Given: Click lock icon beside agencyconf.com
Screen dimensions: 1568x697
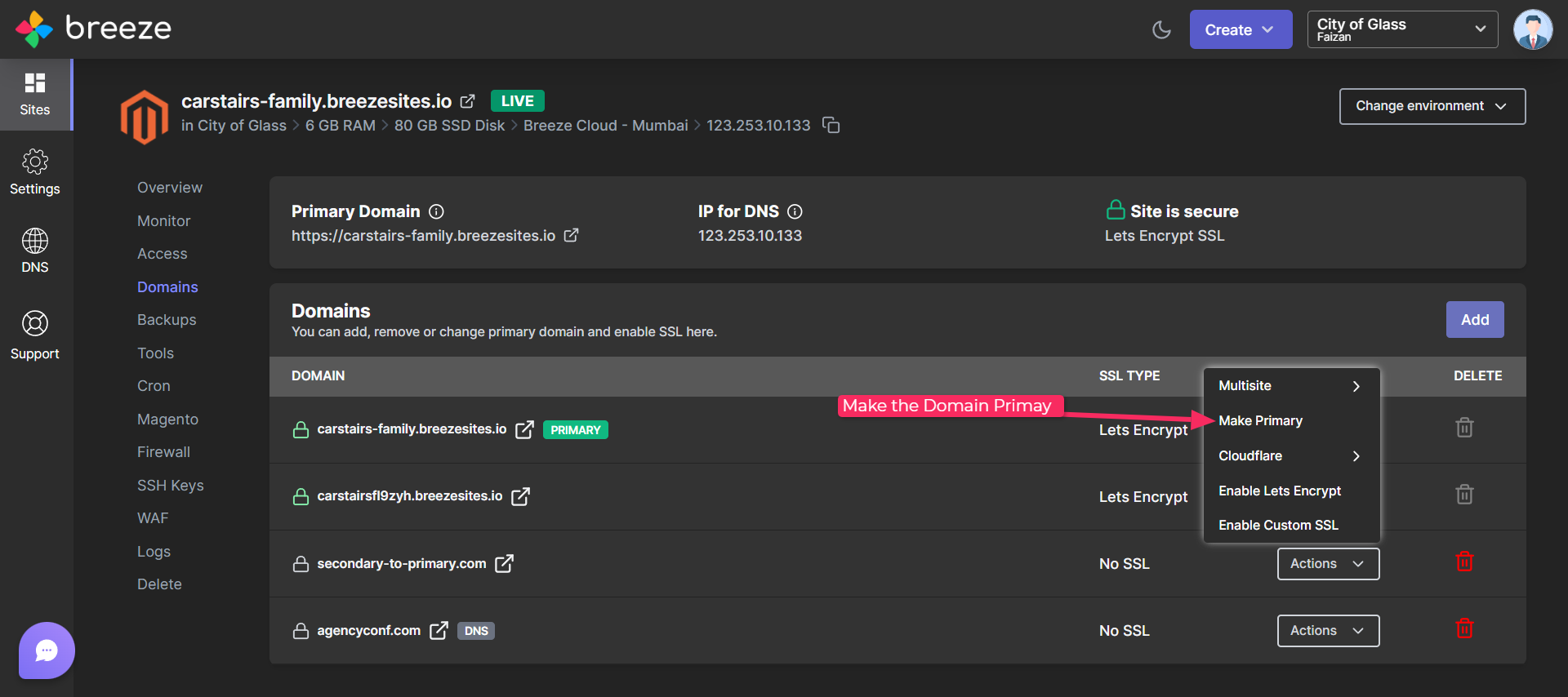Looking at the screenshot, I should pos(301,631).
